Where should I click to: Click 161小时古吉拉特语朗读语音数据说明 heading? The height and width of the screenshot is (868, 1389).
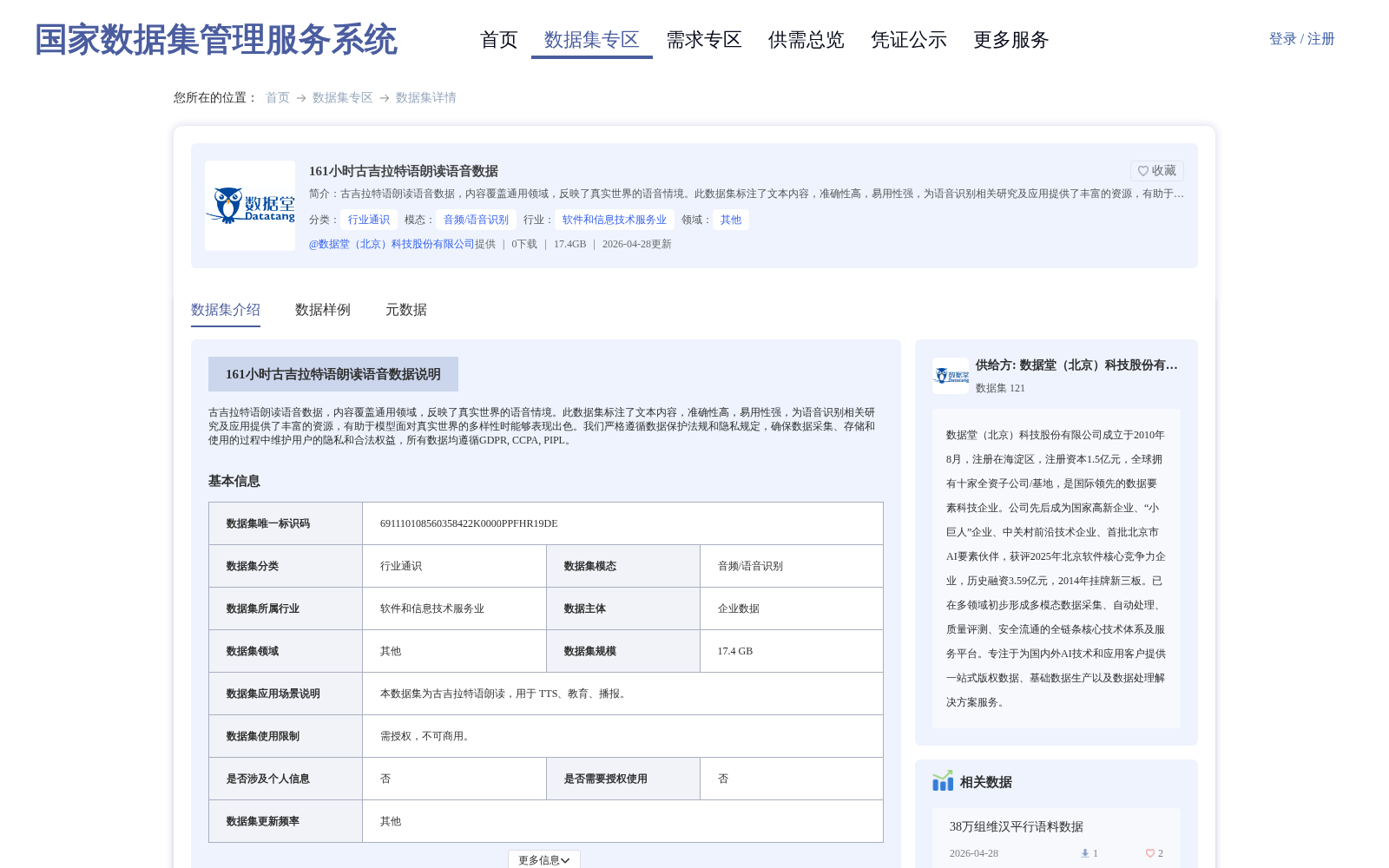click(333, 374)
